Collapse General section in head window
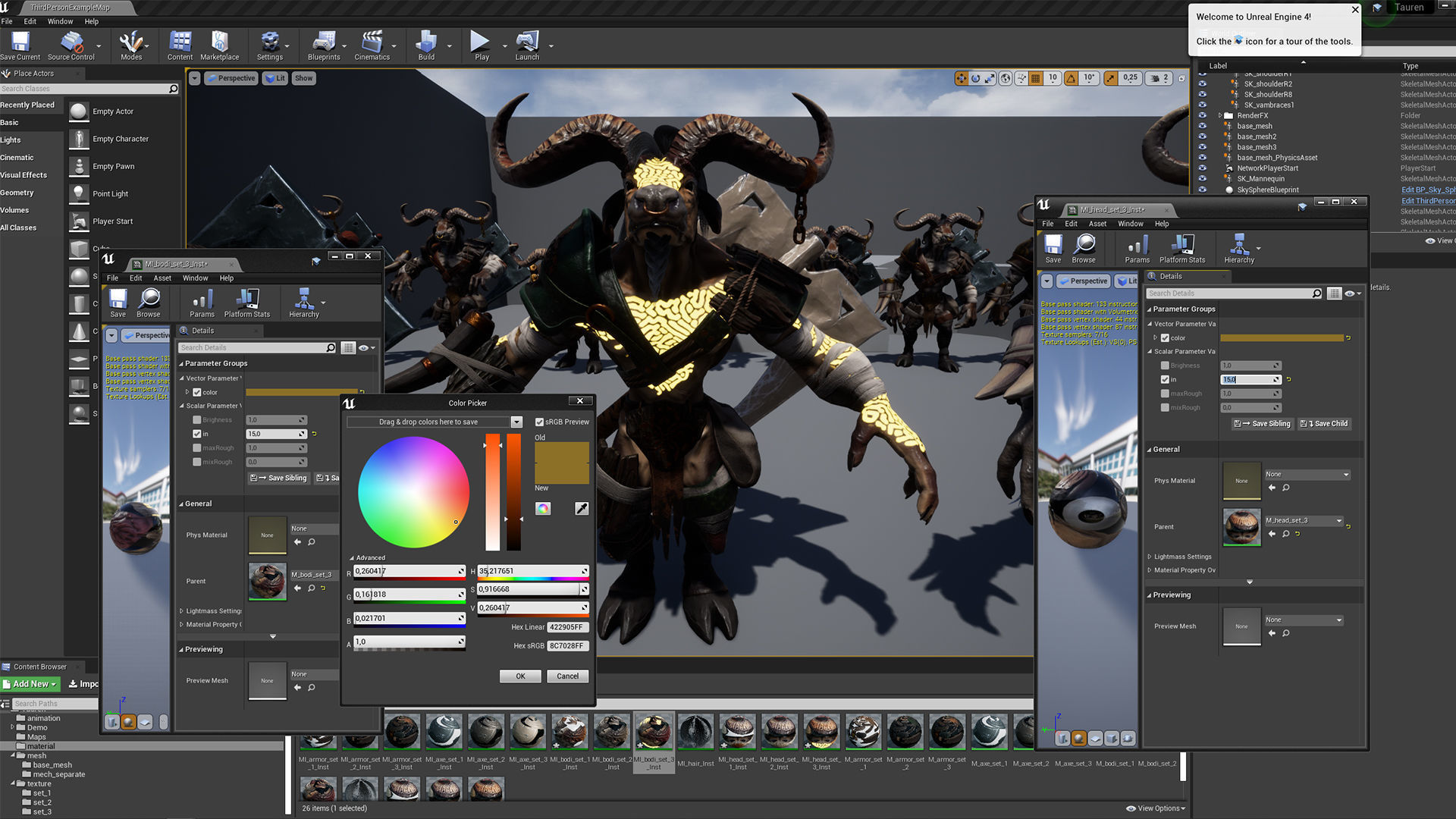This screenshot has height=819, width=1456. 1149,450
